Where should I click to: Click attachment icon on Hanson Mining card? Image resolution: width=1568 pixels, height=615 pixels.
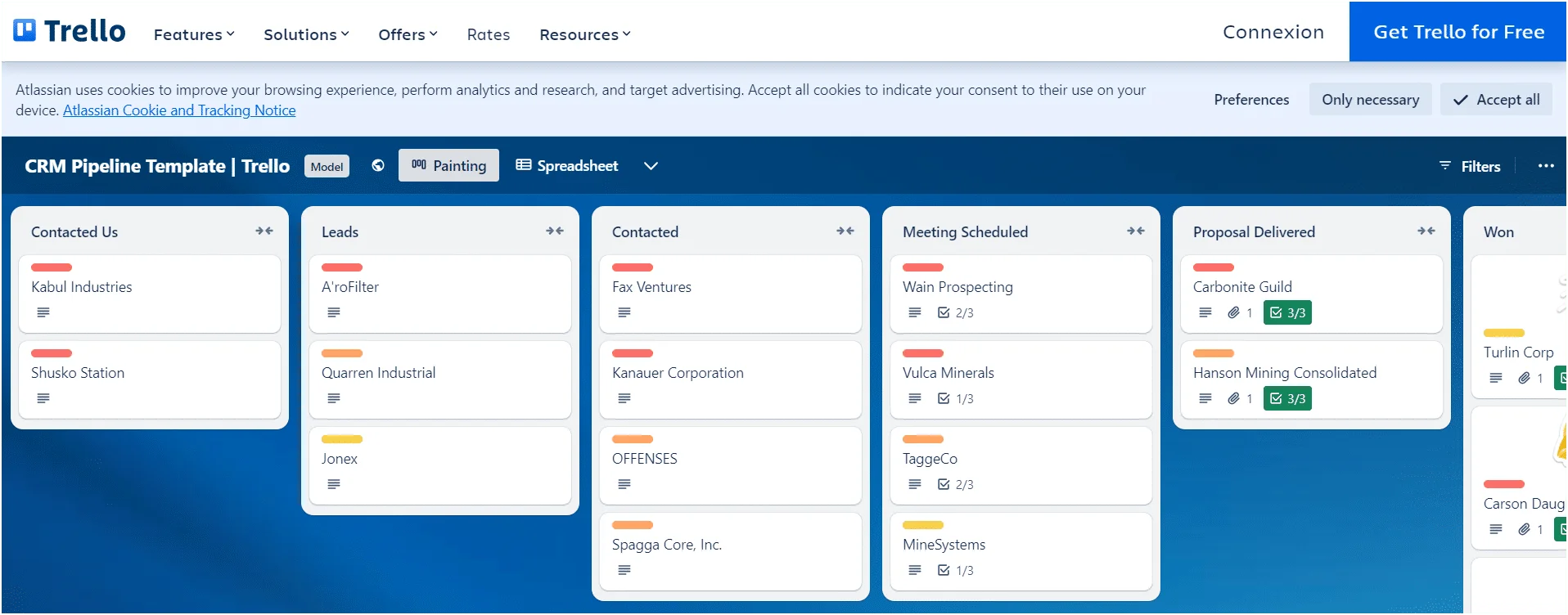[x=1234, y=398]
